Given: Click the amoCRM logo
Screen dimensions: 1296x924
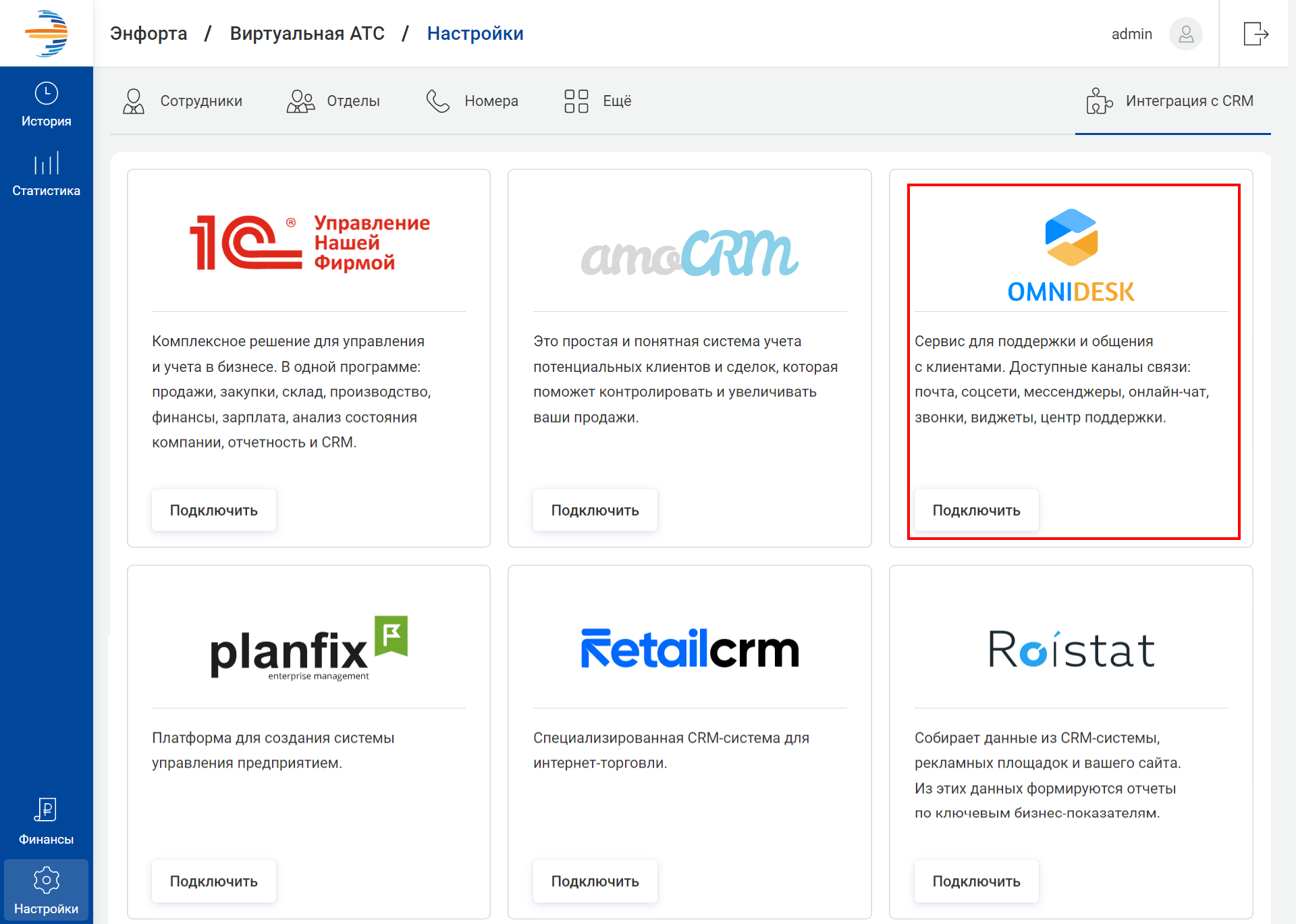Looking at the screenshot, I should point(690,253).
